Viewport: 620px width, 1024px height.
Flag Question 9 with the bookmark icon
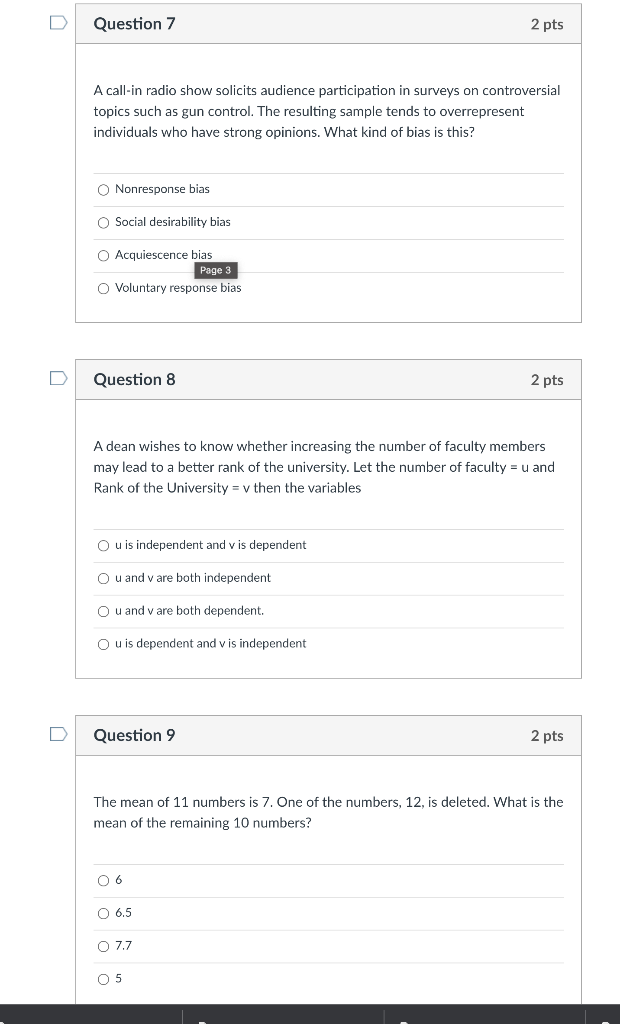[x=59, y=735]
